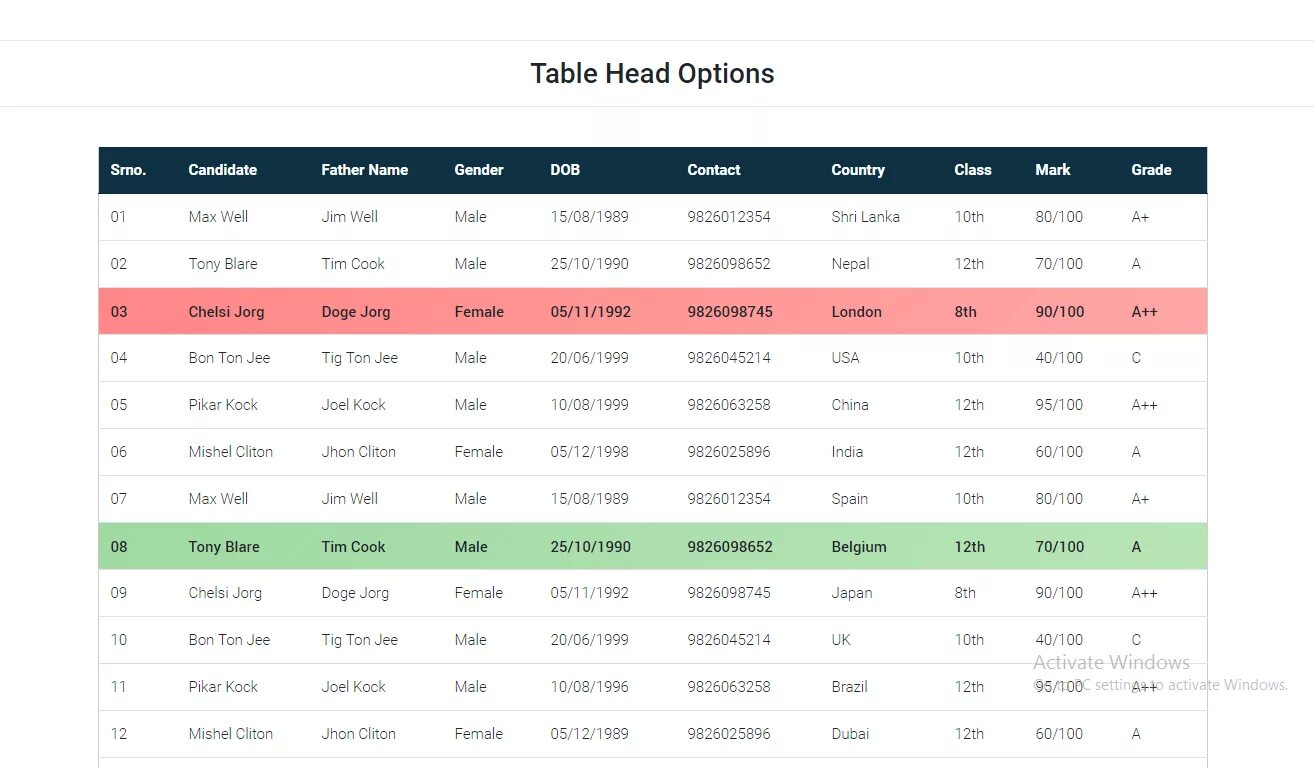Click the Gender header cell
Screen dimensions: 1314x768
coord(479,170)
